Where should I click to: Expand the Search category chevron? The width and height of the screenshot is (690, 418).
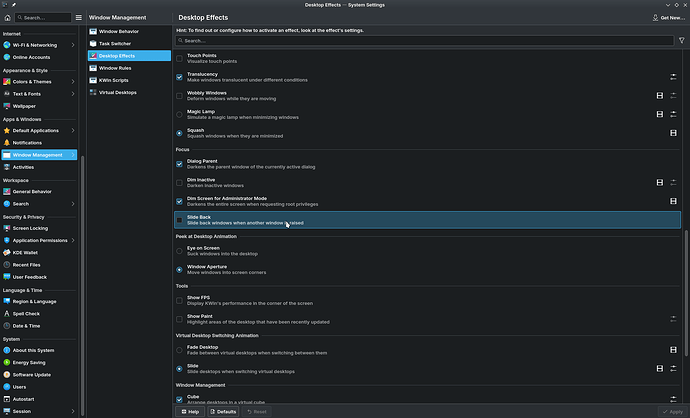click(x=73, y=204)
